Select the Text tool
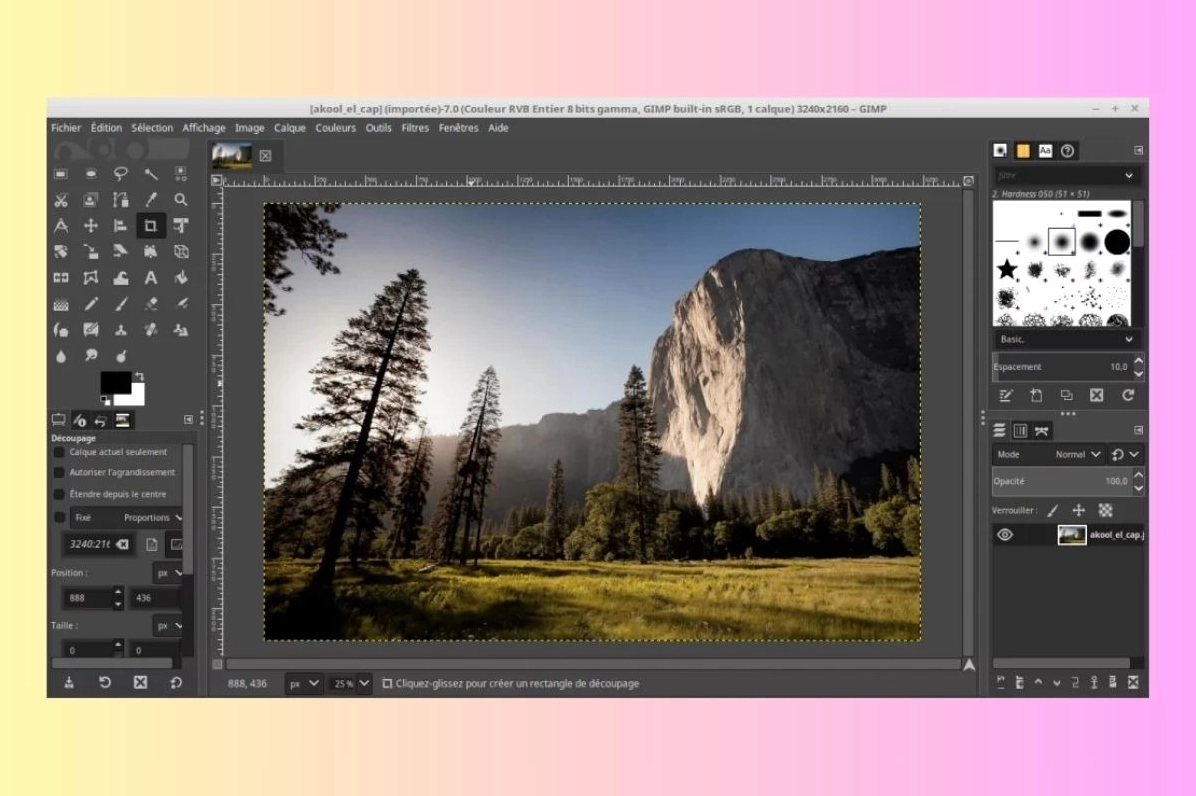 (x=151, y=278)
